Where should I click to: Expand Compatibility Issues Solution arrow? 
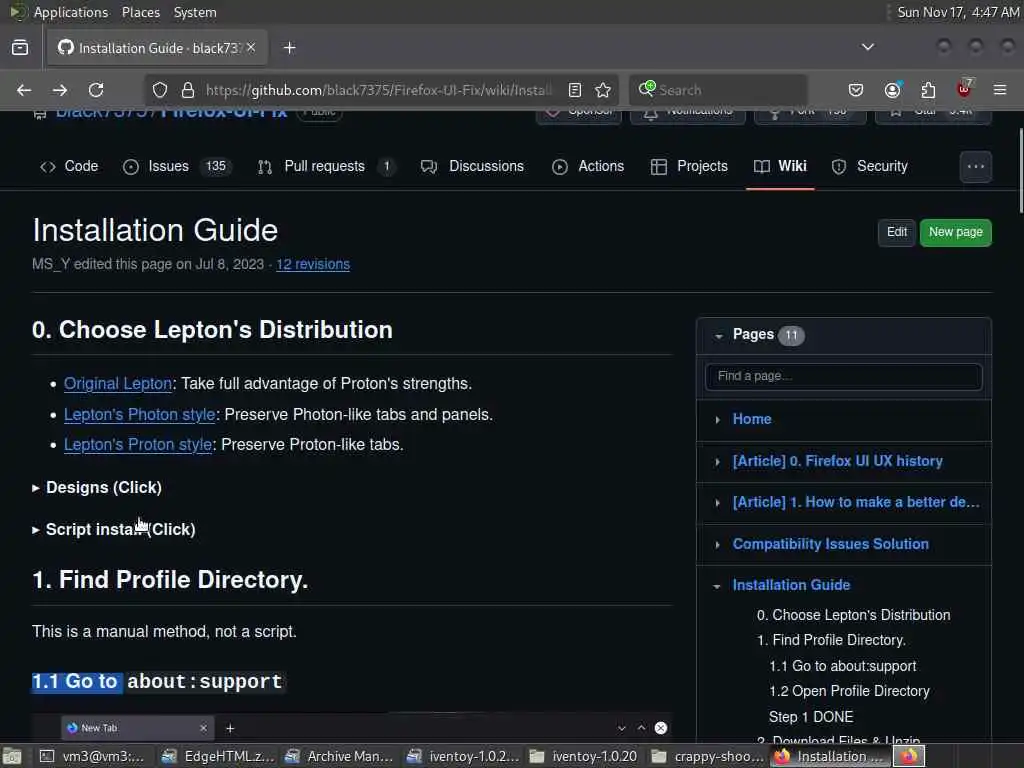[718, 545]
